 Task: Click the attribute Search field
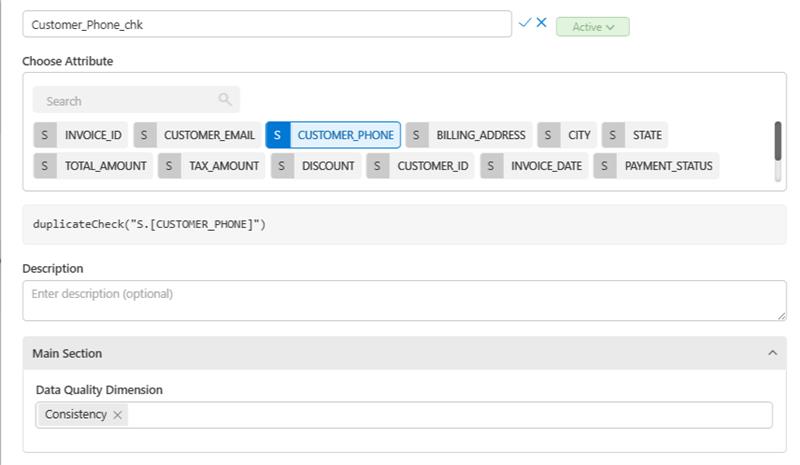point(125,100)
